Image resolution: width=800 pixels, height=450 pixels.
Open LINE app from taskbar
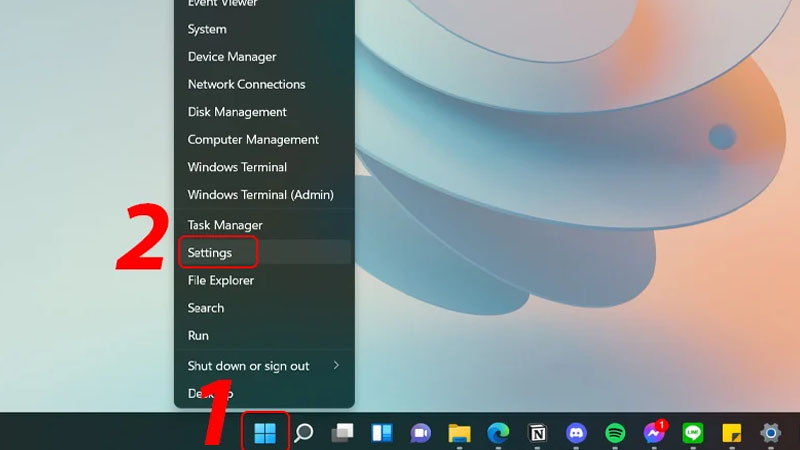point(693,433)
